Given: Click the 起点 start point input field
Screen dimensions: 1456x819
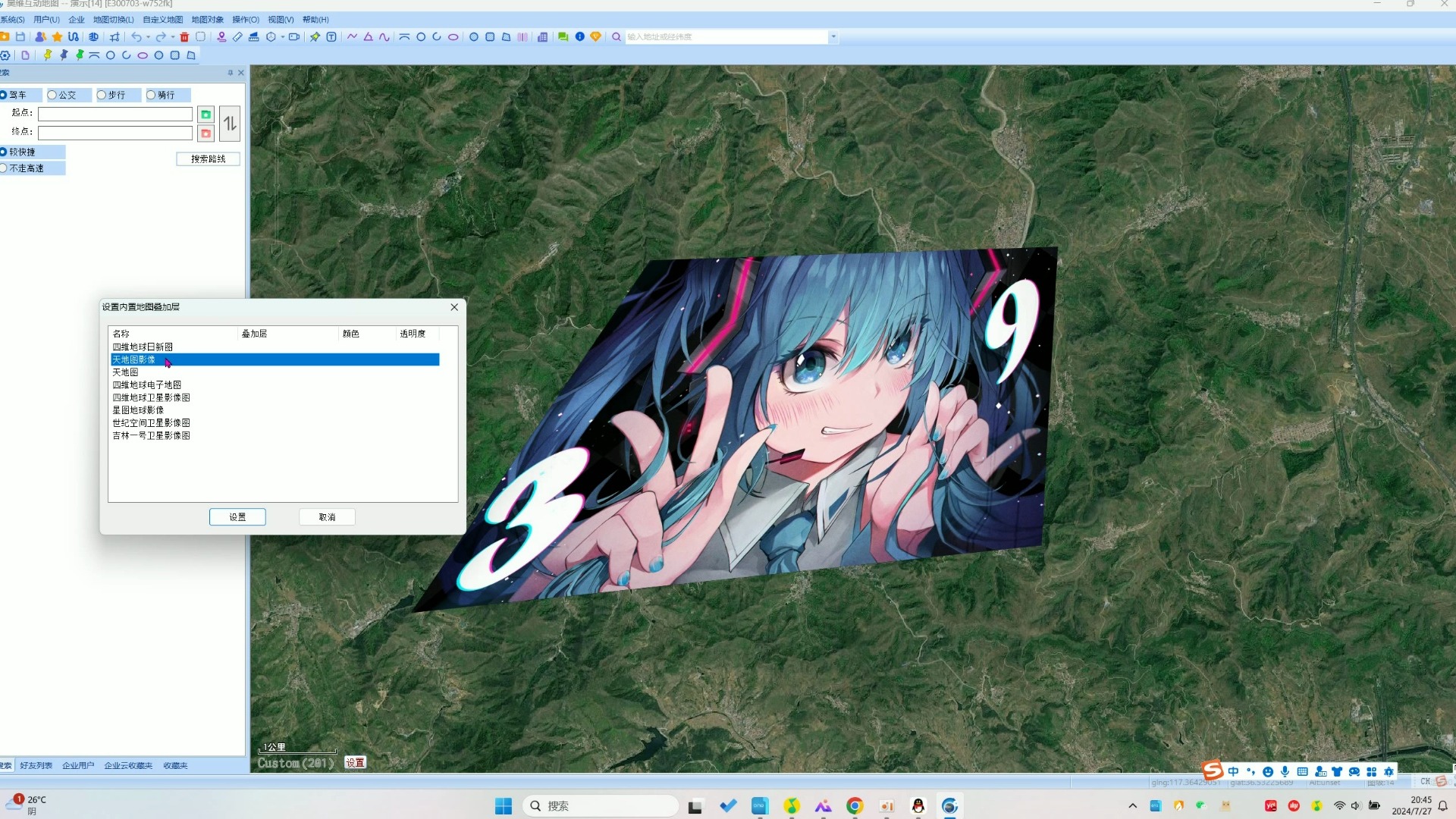Looking at the screenshot, I should pos(115,115).
